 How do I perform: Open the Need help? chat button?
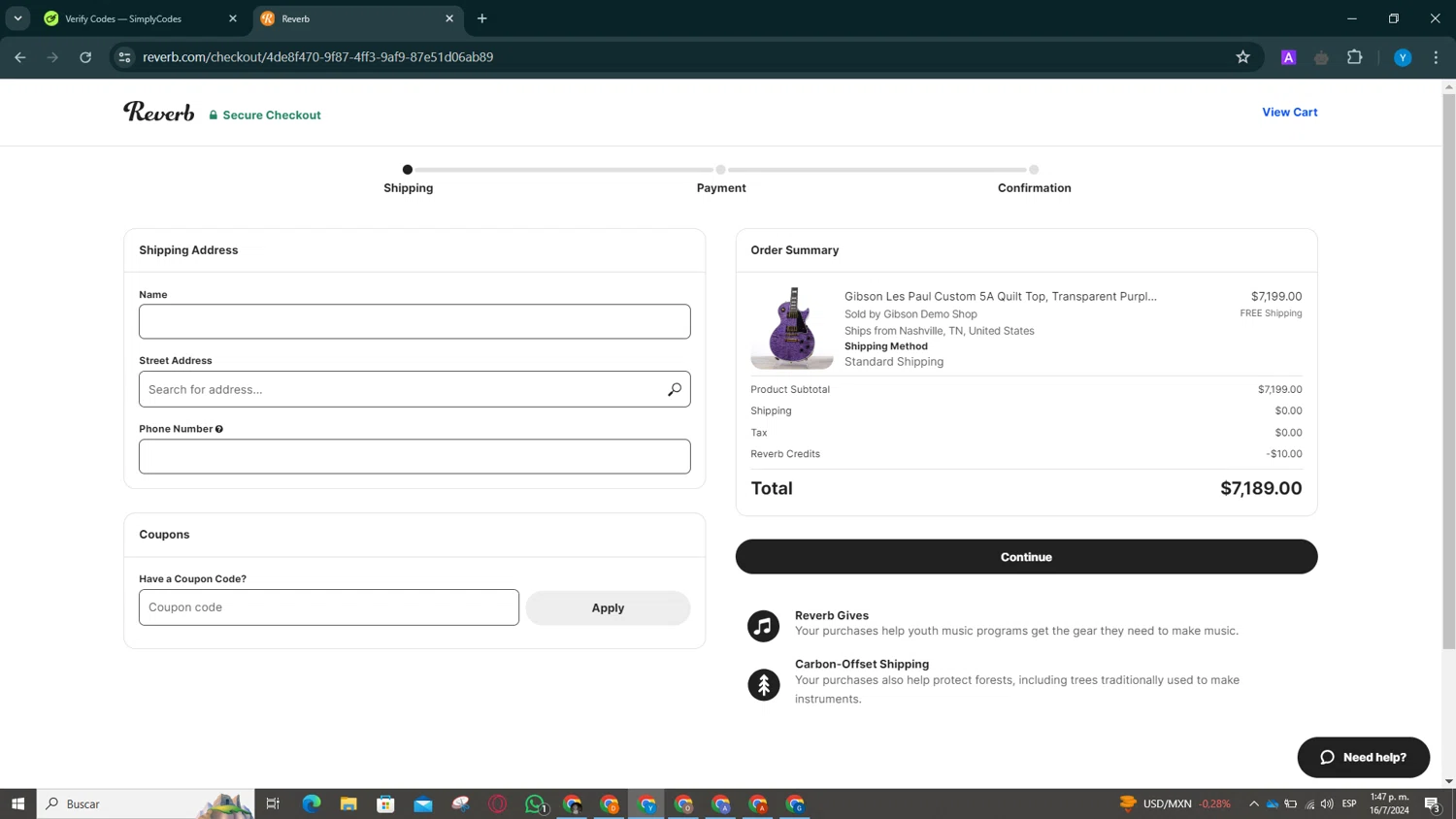tap(1363, 757)
